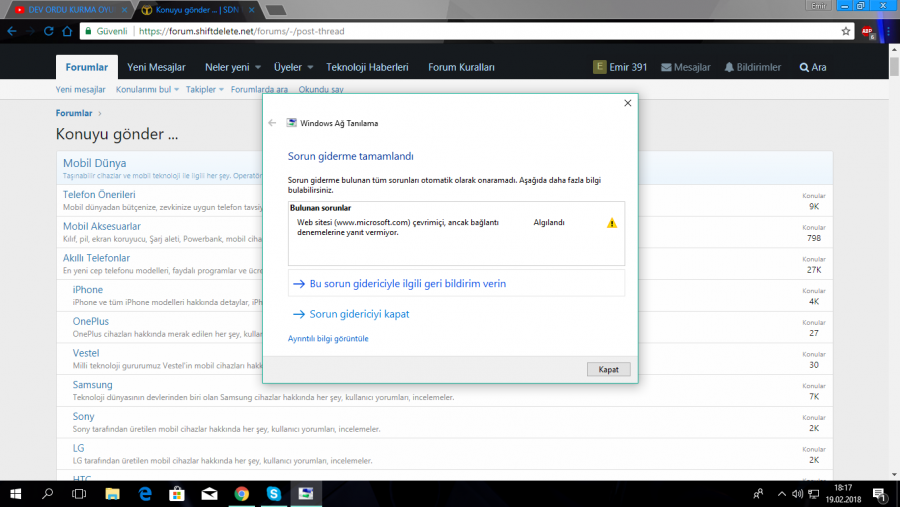Viewport: 900px width, 507px height.
Task: Open Skype from taskbar
Action: [274, 494]
